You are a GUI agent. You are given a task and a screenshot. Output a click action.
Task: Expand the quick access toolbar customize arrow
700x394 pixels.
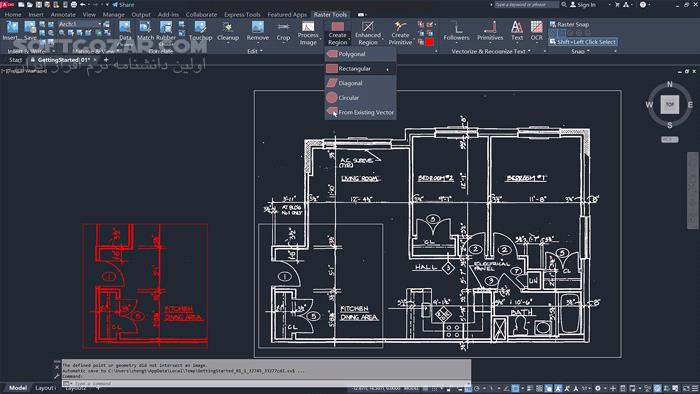(x=107, y=4)
